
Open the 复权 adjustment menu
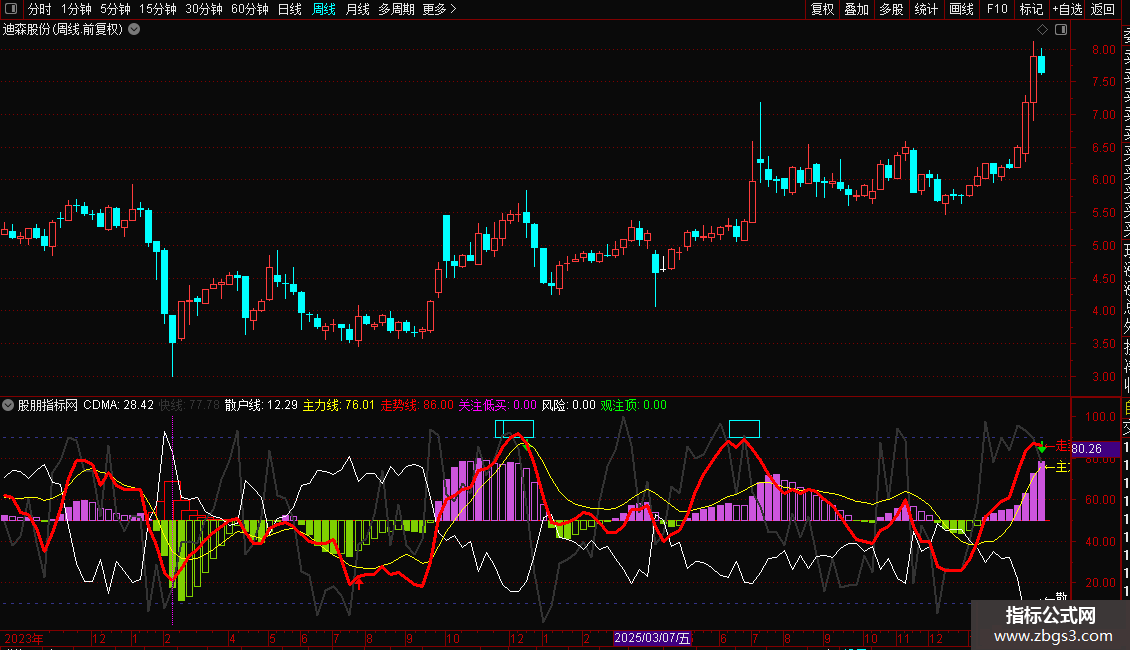[822, 9]
